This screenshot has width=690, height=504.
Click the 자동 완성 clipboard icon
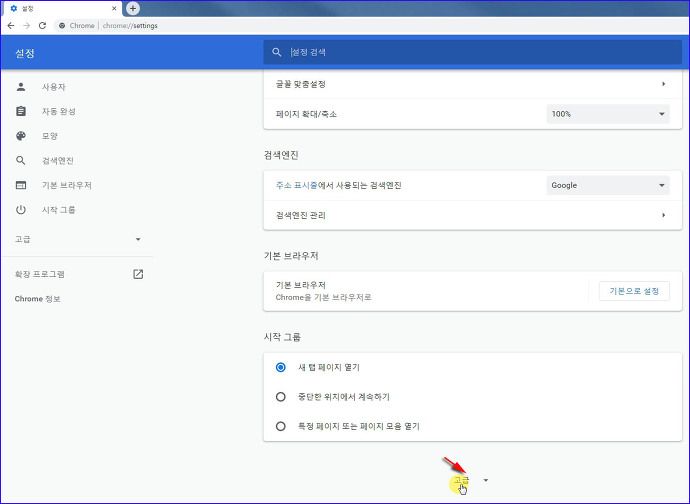pos(21,111)
